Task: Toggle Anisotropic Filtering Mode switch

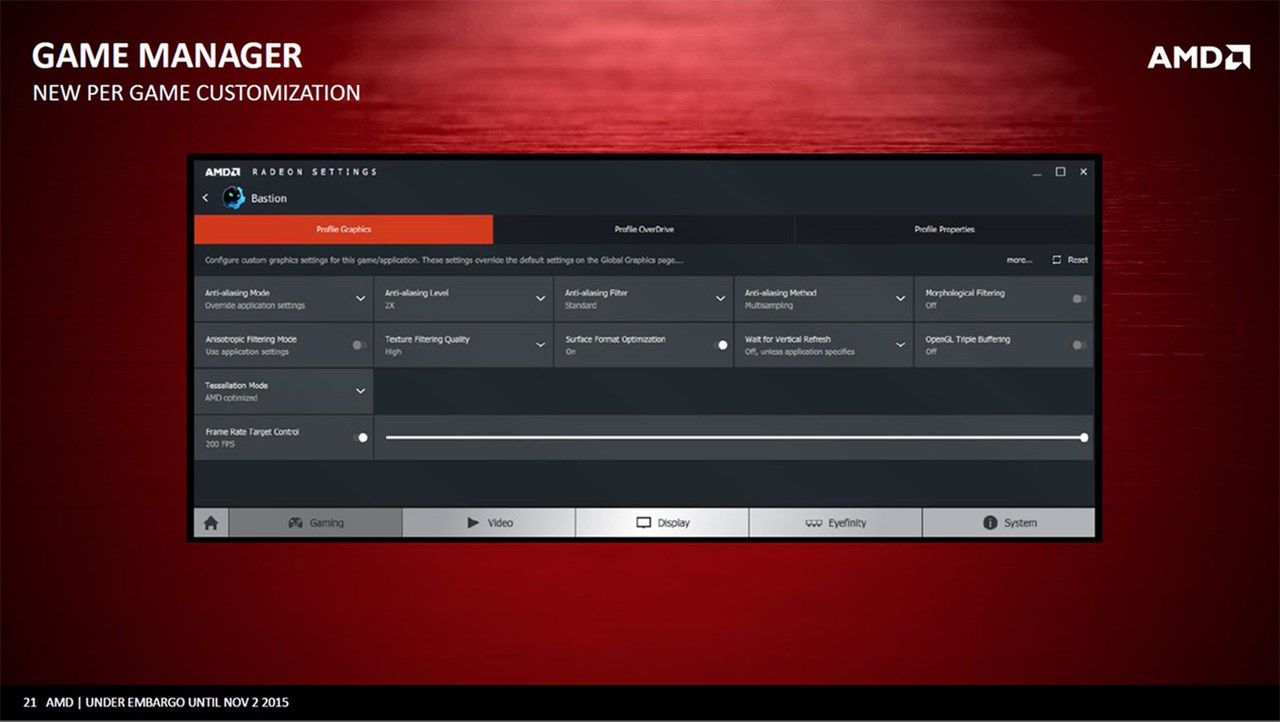Action: pos(359,345)
